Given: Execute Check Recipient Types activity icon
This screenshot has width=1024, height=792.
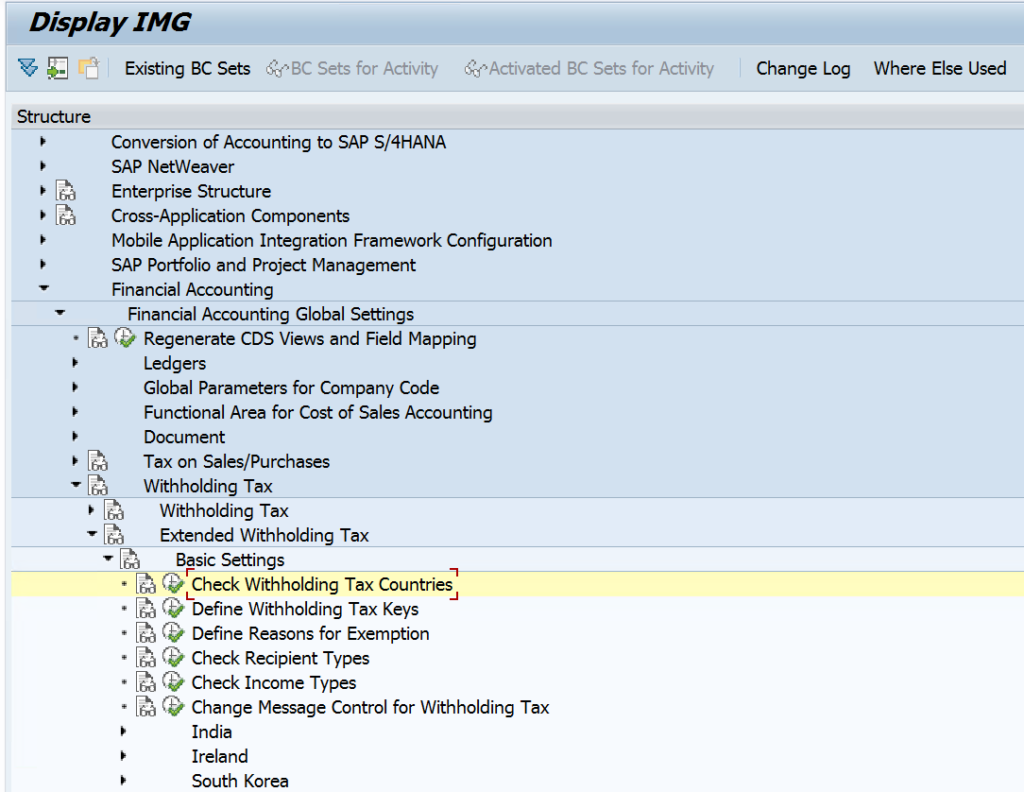Looking at the screenshot, I should [173, 657].
